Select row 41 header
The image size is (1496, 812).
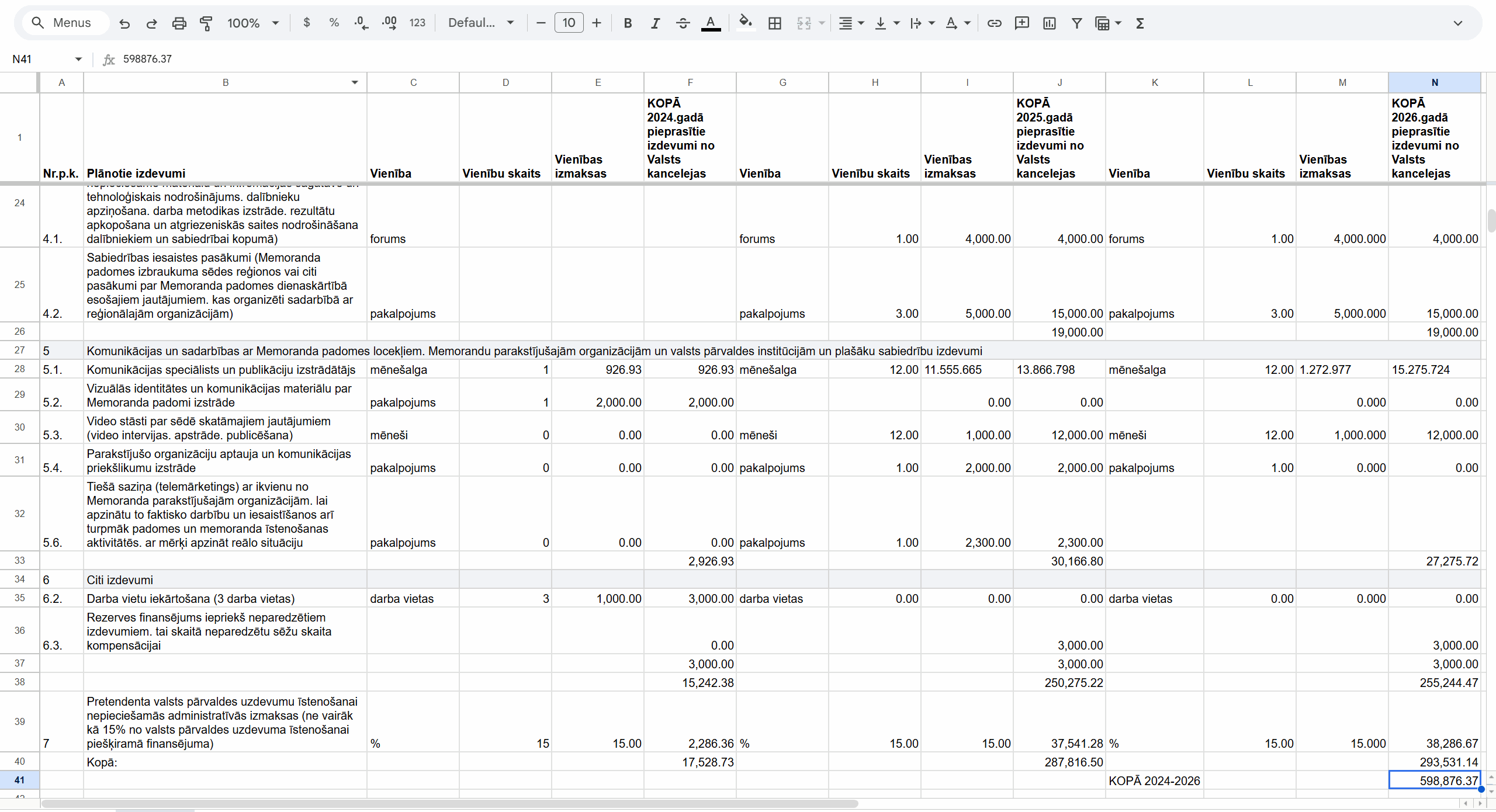pos(19,780)
